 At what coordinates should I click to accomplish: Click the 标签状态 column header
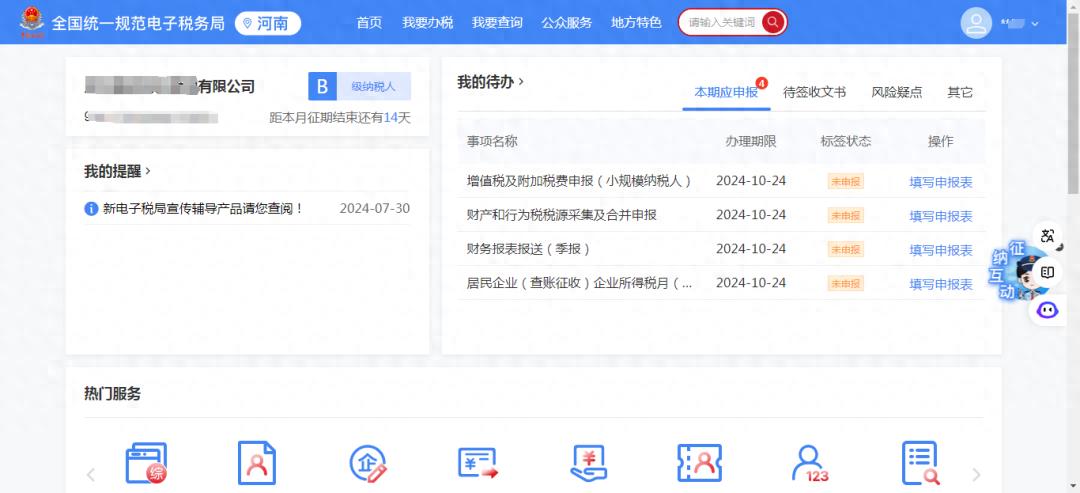pos(846,141)
